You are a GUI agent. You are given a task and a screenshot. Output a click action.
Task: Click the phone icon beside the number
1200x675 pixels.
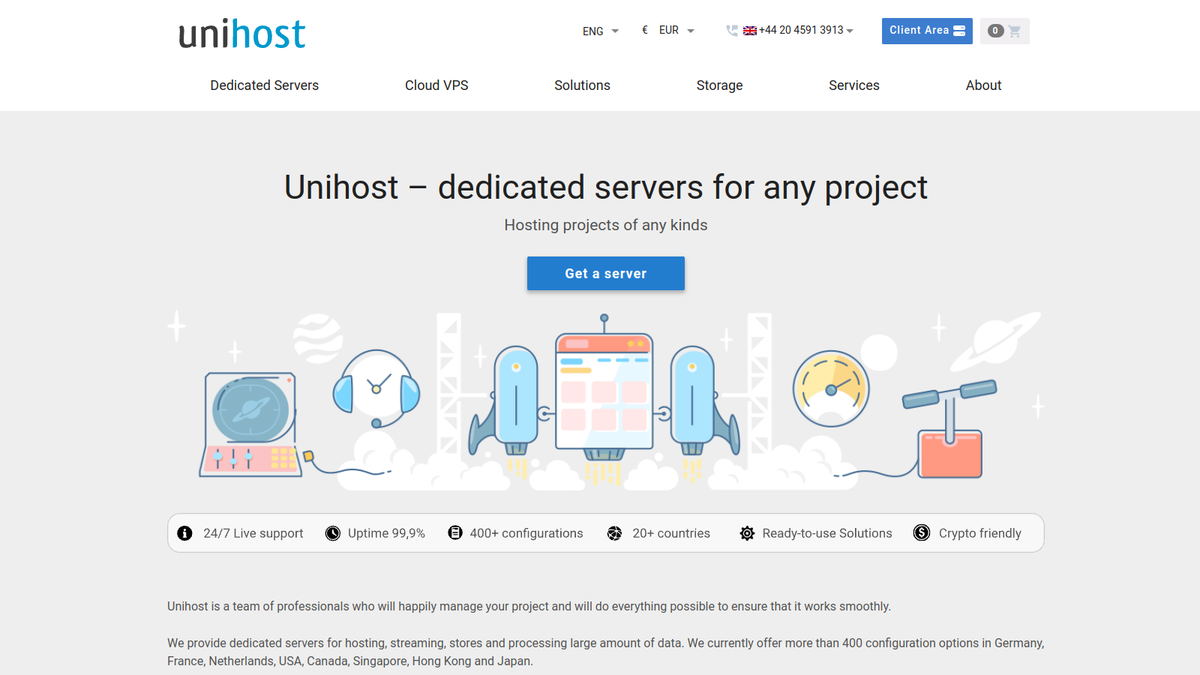[732, 31]
